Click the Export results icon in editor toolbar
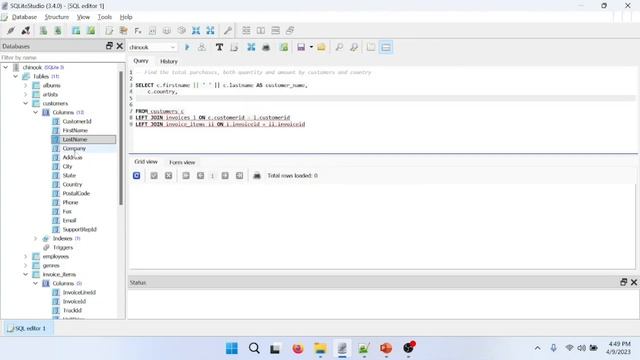640x360 pixels. 266,47
